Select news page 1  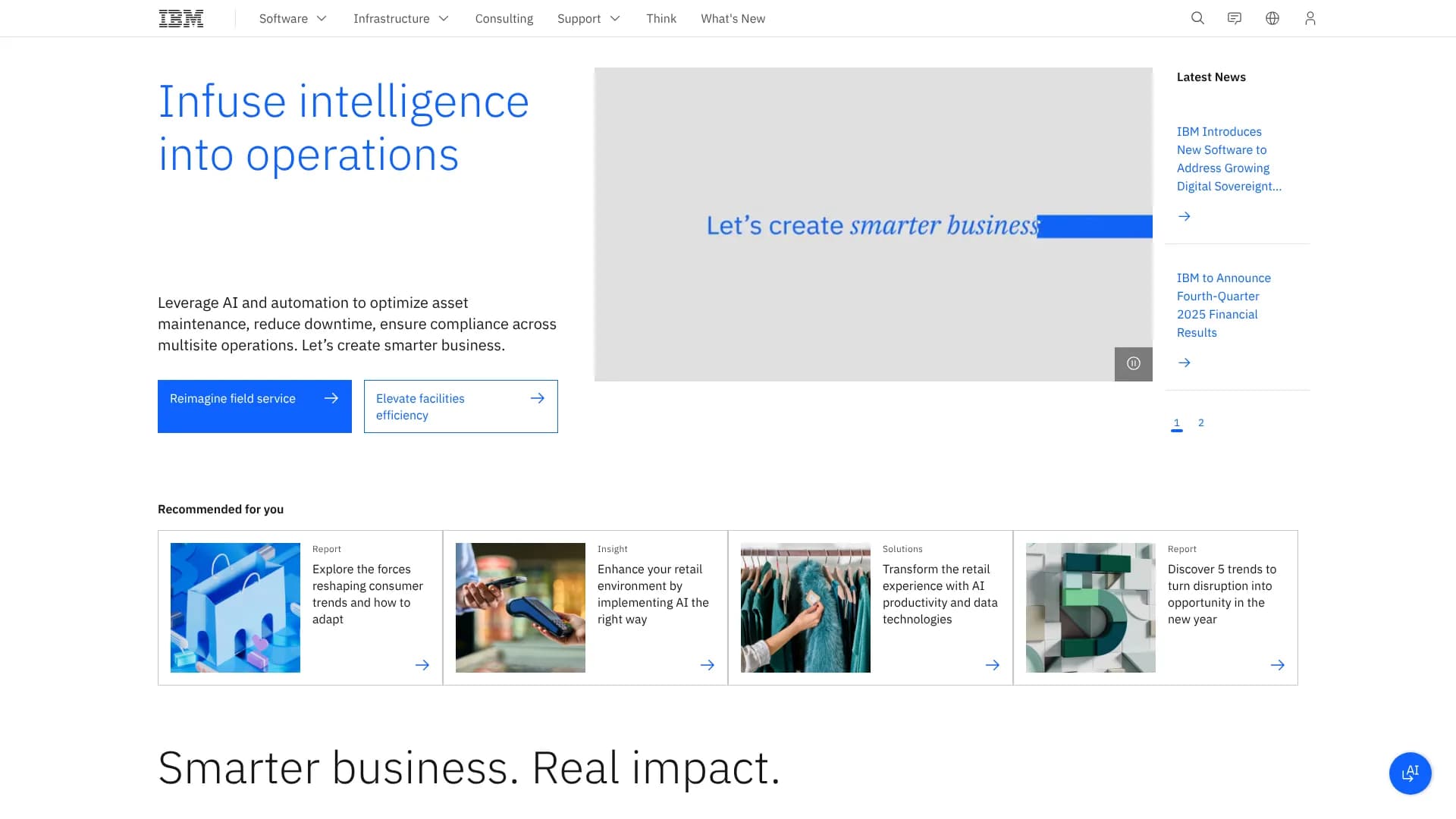point(1176,422)
